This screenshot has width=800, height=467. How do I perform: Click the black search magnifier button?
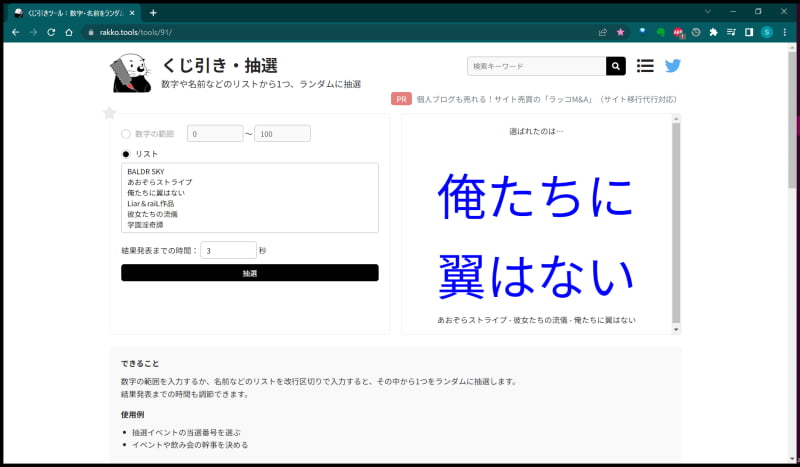(x=616, y=66)
